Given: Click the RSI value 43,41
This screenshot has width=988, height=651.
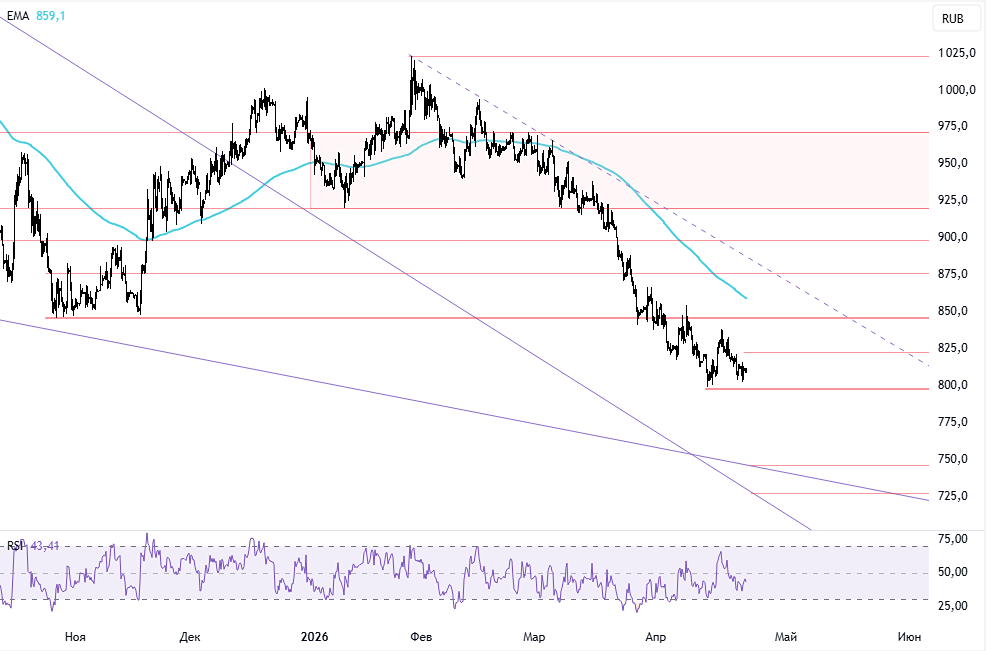Looking at the screenshot, I should [x=44, y=546].
